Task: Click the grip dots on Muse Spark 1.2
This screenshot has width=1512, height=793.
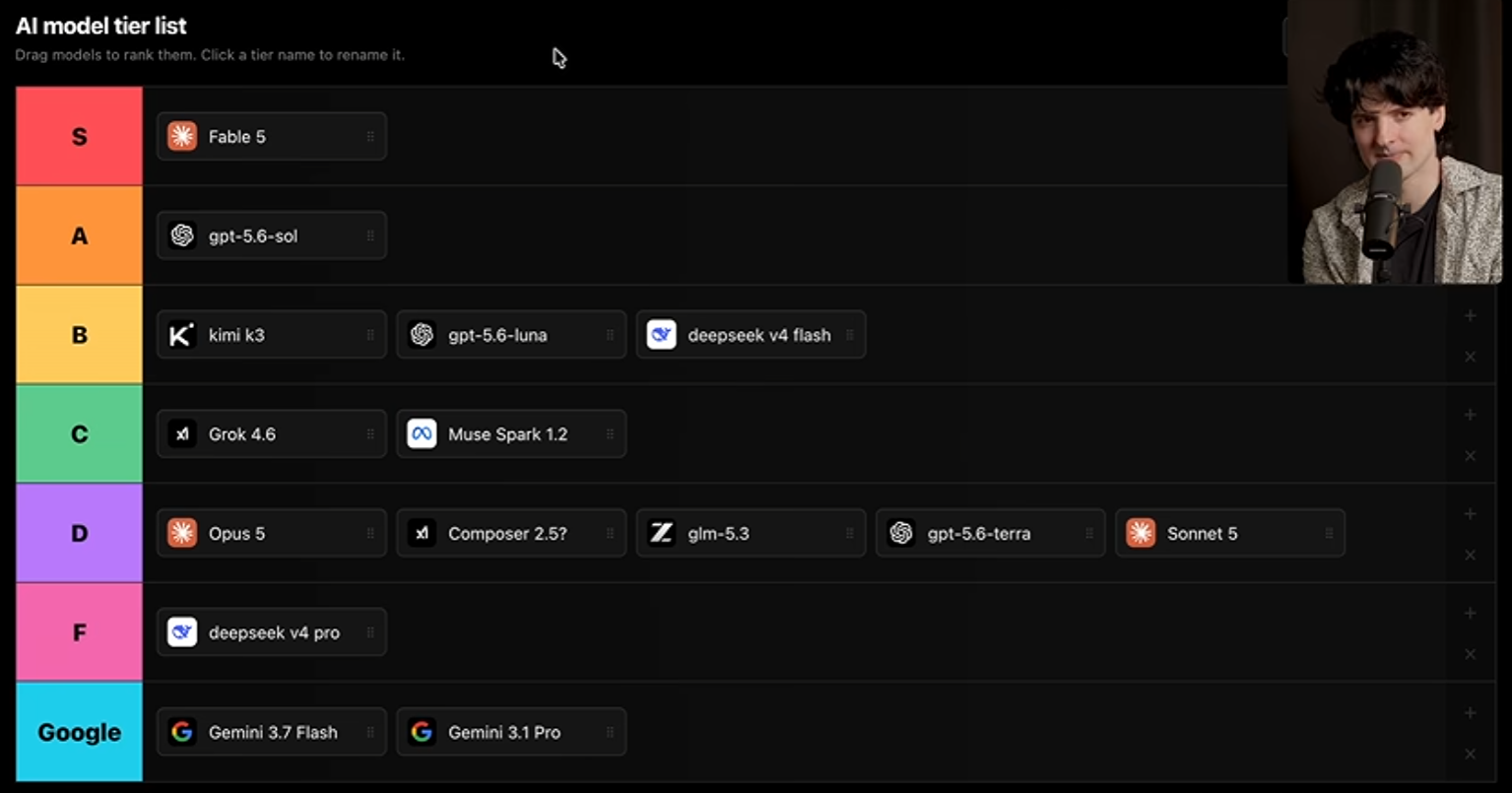Action: [610, 434]
